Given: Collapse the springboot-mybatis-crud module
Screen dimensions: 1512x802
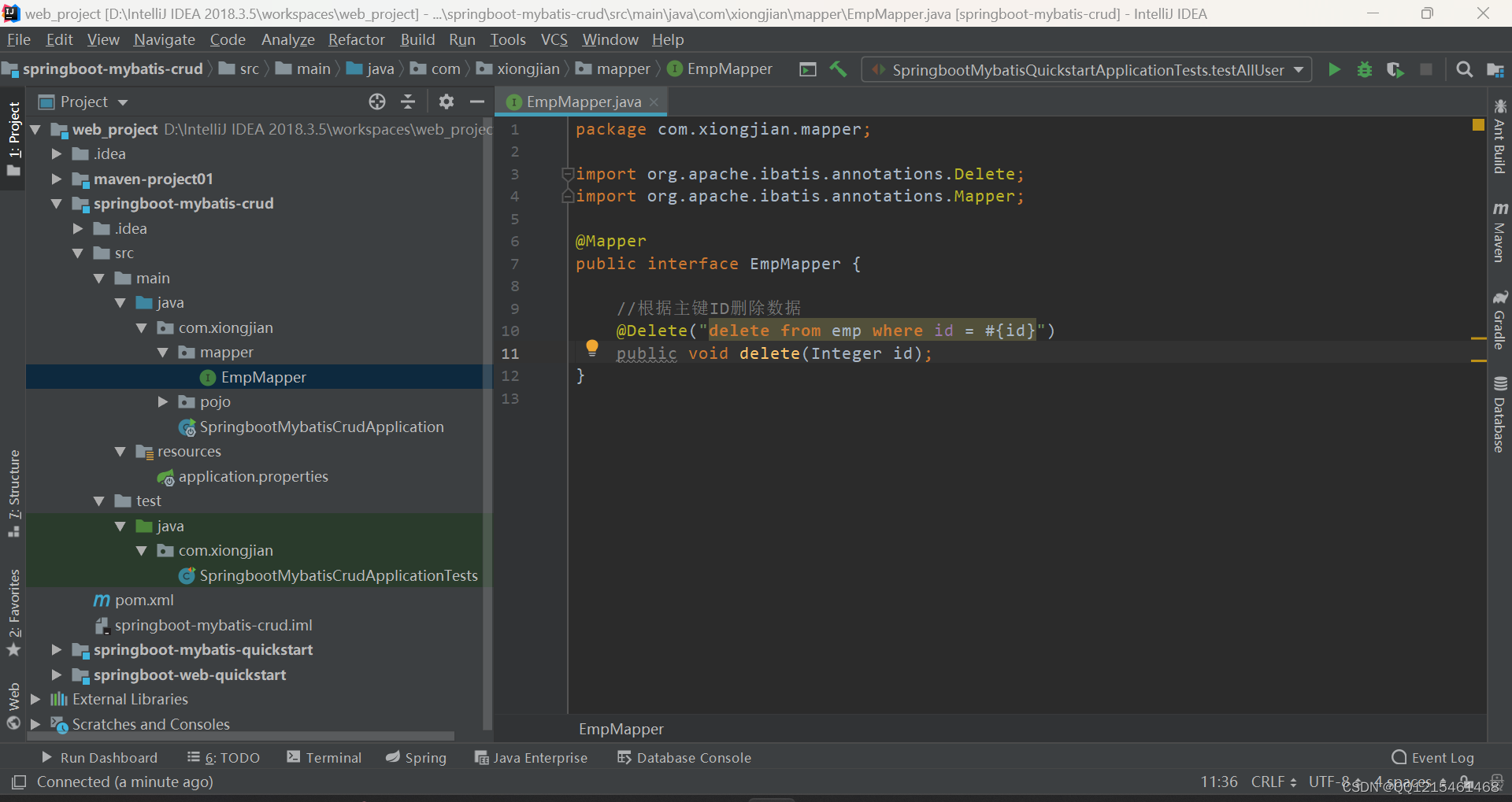Looking at the screenshot, I should (56, 204).
